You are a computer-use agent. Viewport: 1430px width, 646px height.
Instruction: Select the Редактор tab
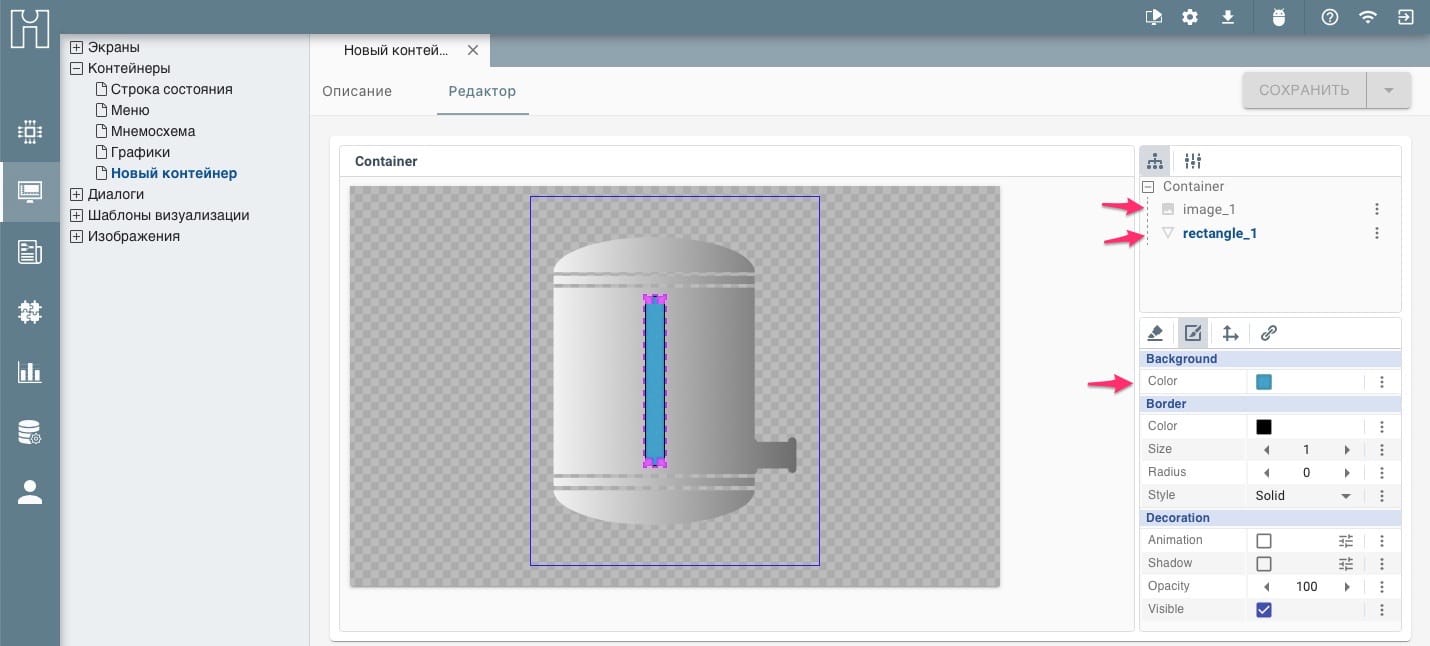[482, 91]
